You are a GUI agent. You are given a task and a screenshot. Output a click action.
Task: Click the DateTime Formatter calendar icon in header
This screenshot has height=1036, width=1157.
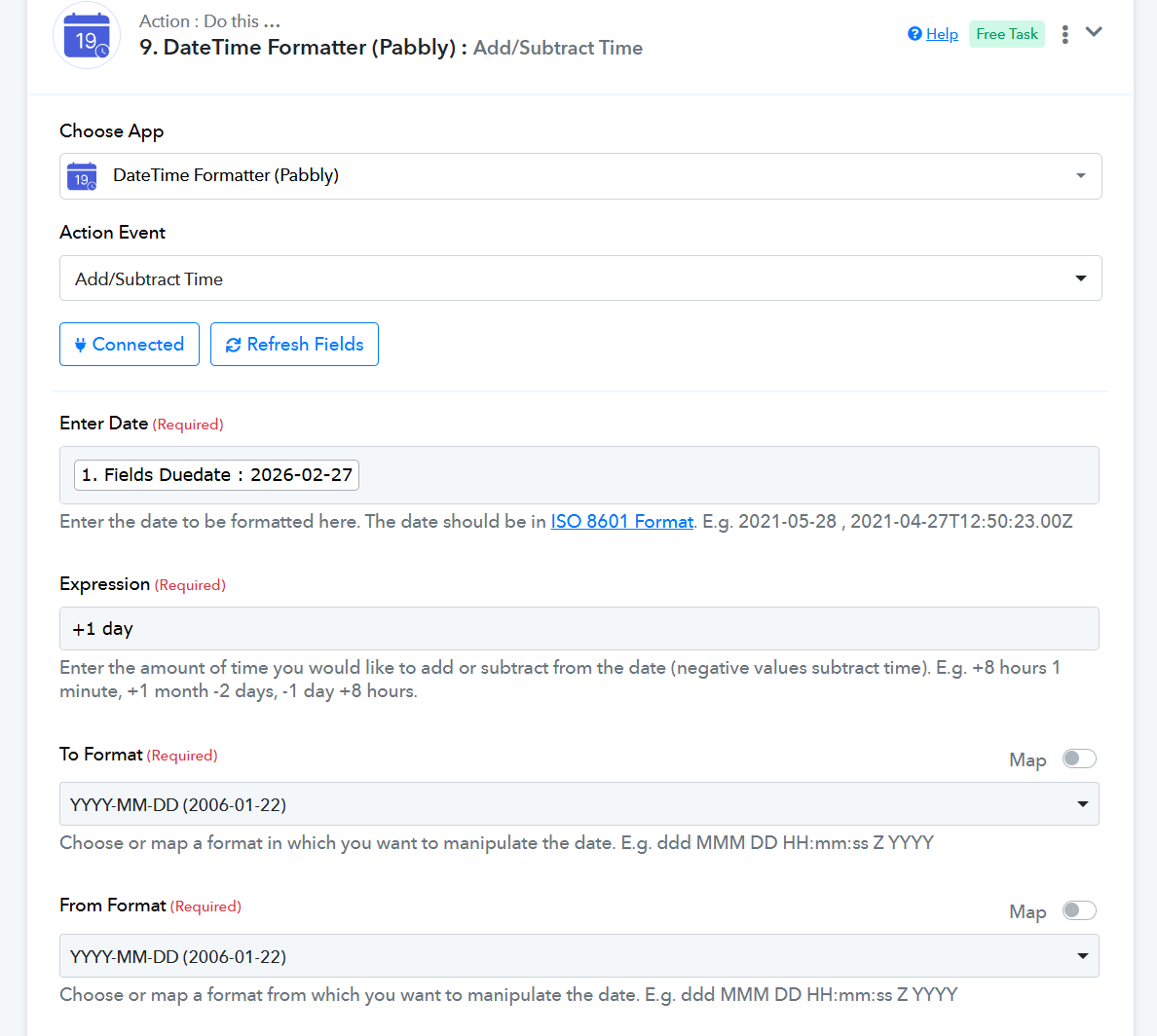[87, 37]
